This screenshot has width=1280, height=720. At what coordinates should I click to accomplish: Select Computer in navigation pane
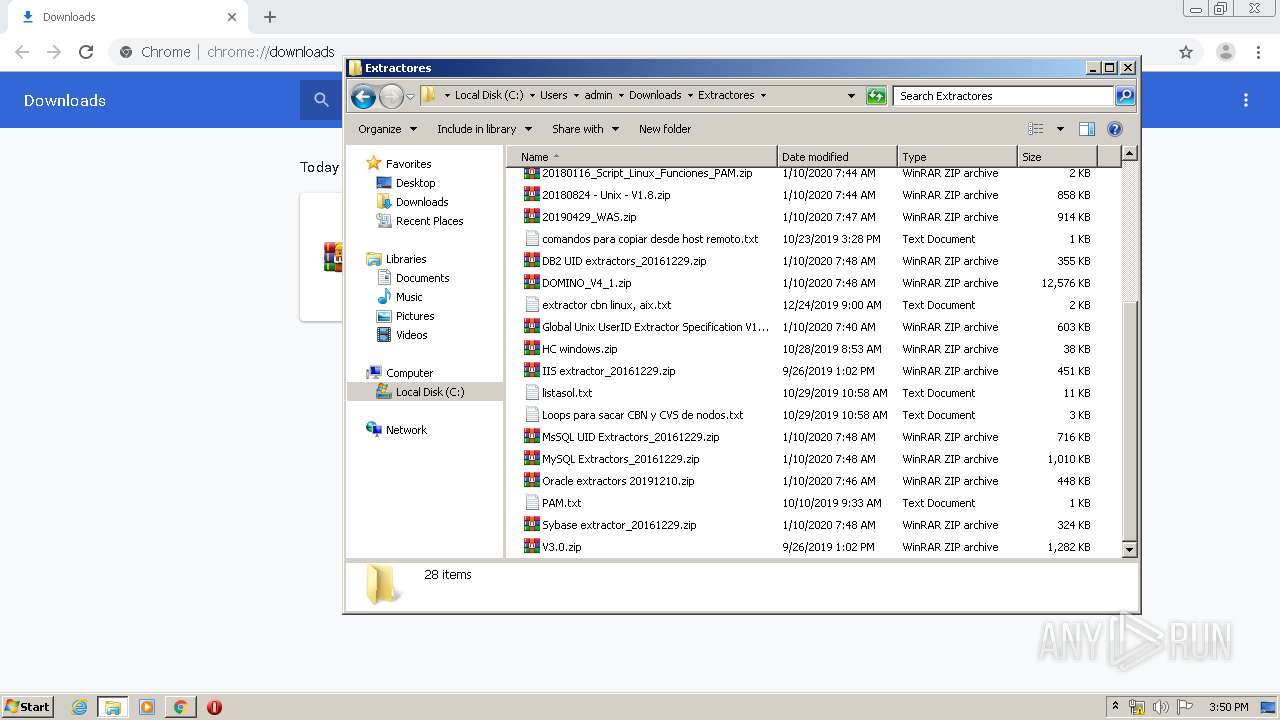pos(399,373)
